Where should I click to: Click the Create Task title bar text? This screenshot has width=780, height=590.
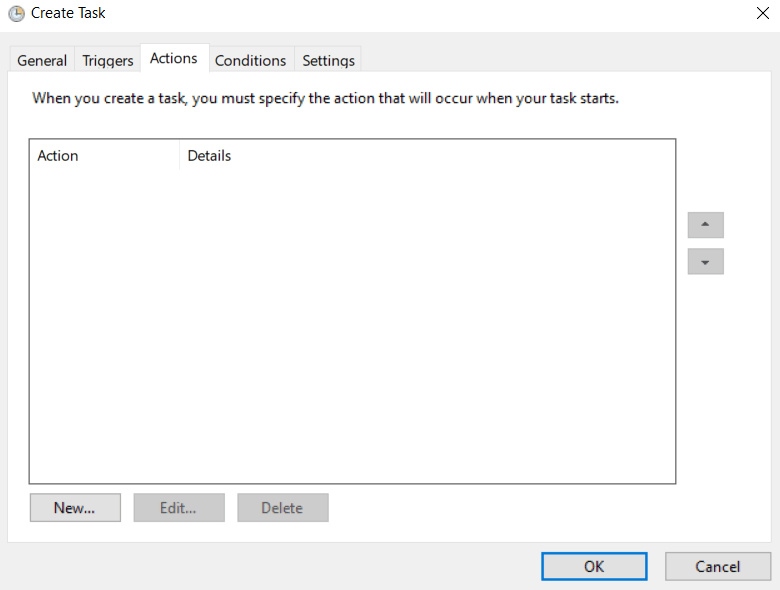pos(68,14)
